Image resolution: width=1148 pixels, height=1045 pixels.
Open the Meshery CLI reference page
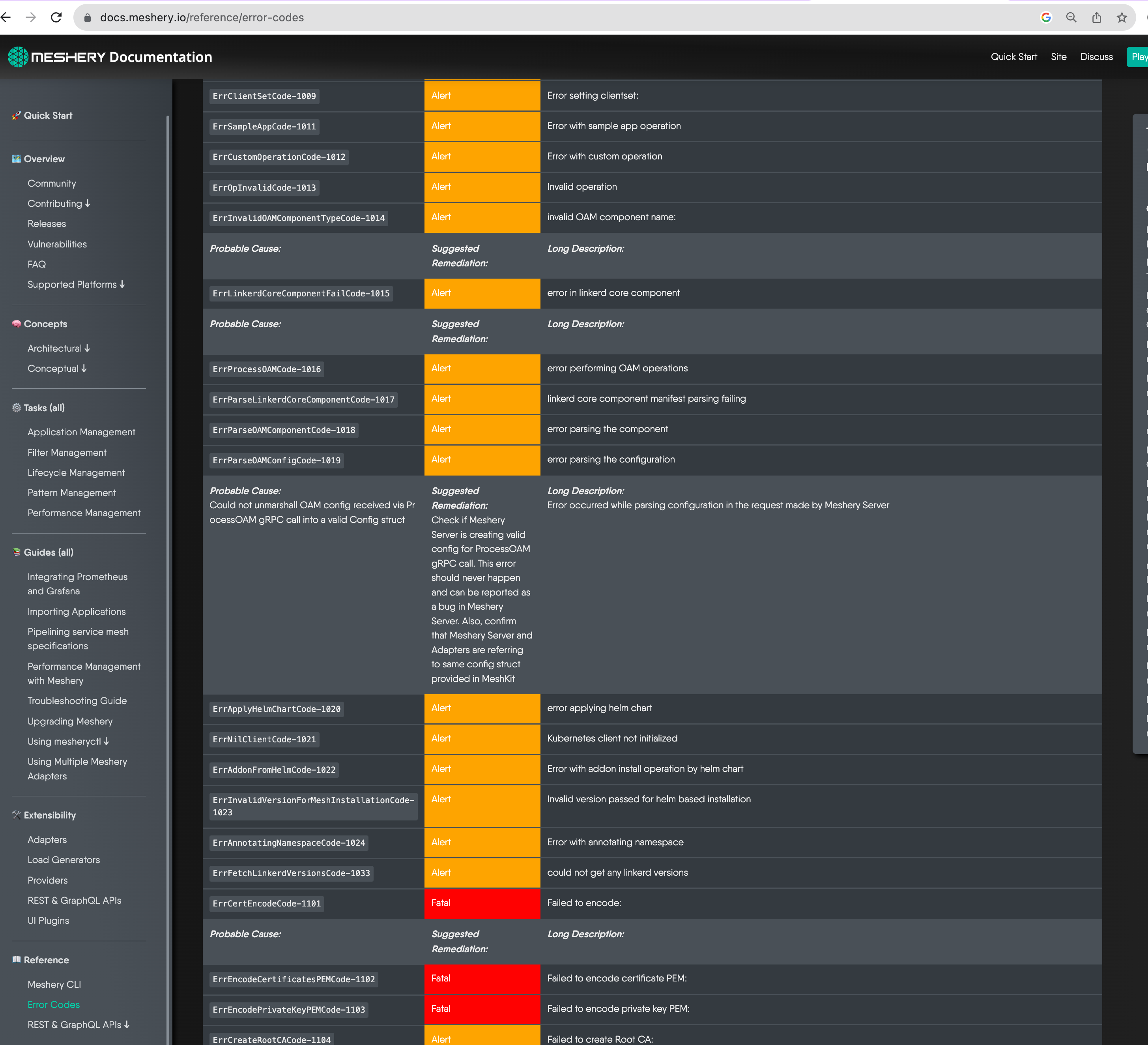[54, 984]
